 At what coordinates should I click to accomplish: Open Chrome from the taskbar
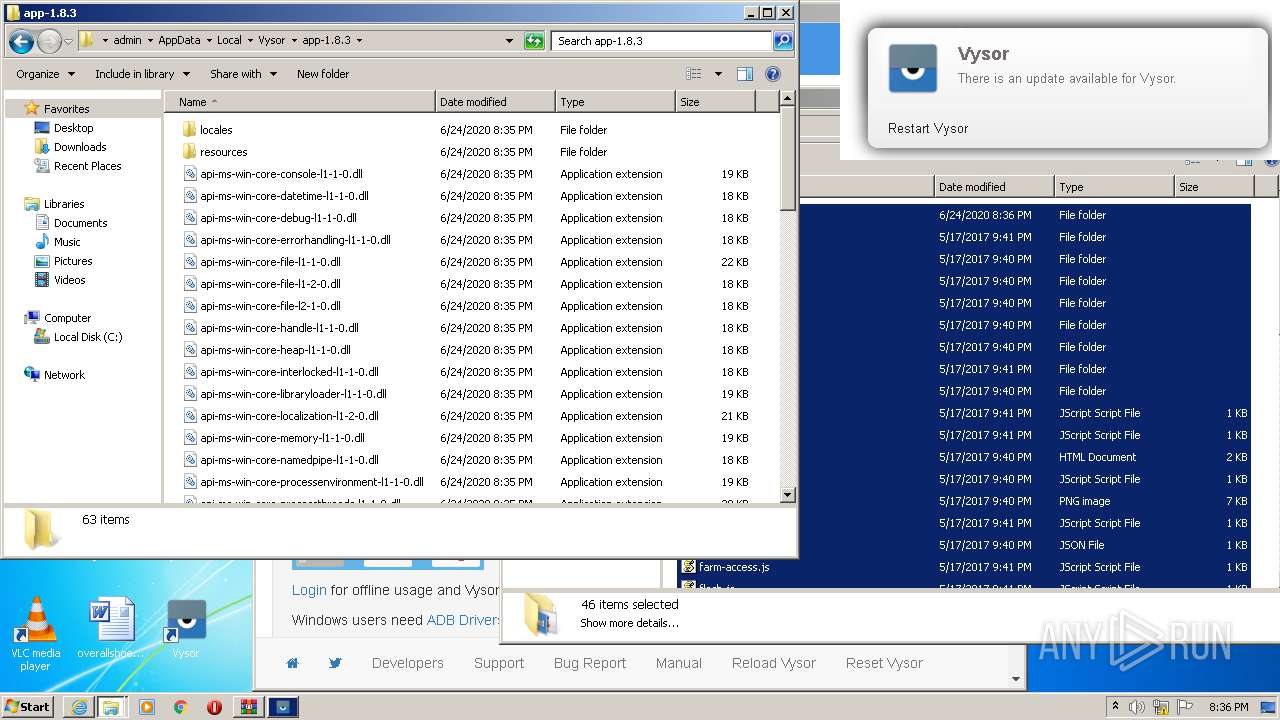pos(180,707)
